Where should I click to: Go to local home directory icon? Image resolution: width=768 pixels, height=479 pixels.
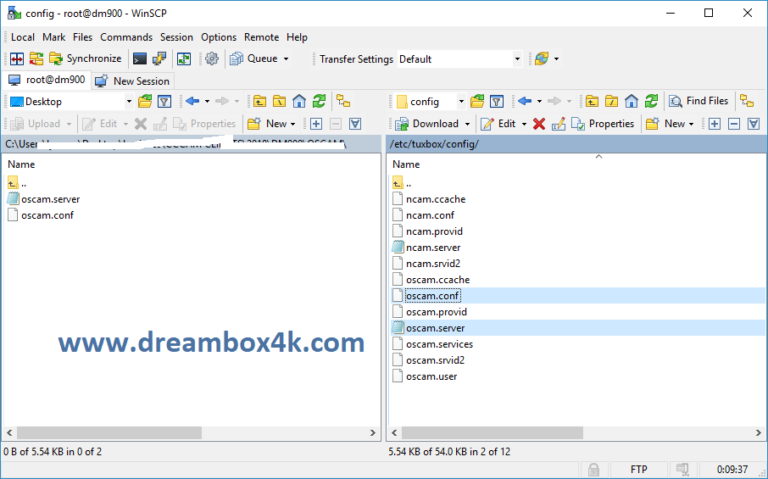[299, 101]
